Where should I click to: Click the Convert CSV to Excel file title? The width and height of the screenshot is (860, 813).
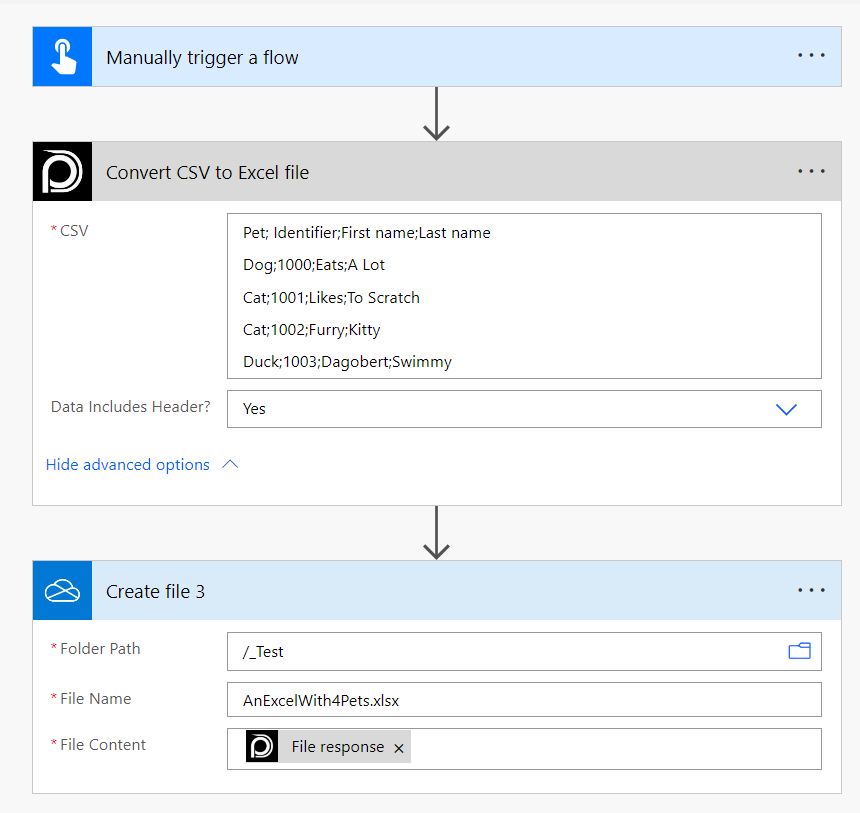click(x=207, y=172)
